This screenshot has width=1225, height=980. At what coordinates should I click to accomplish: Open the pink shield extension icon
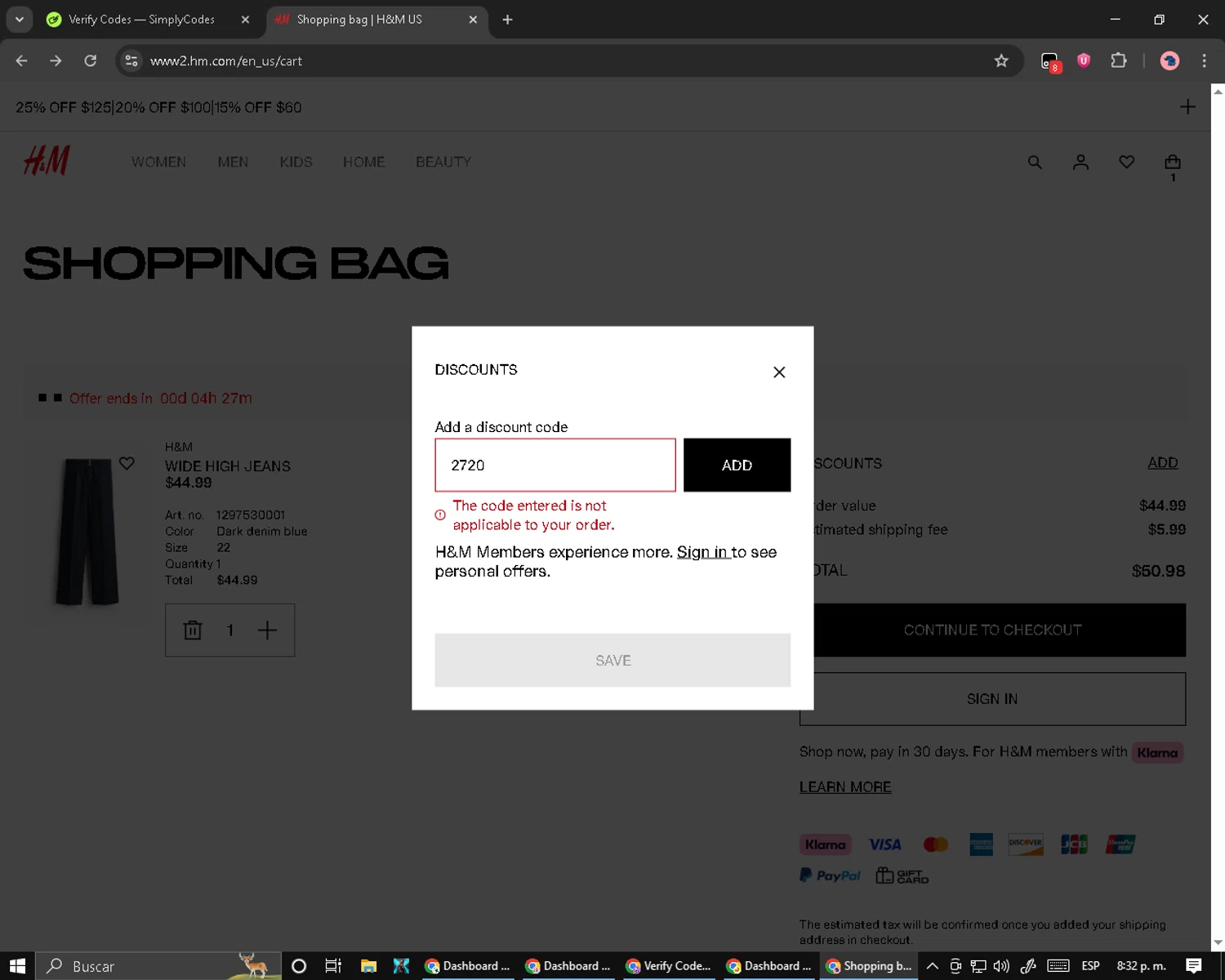point(1084,60)
